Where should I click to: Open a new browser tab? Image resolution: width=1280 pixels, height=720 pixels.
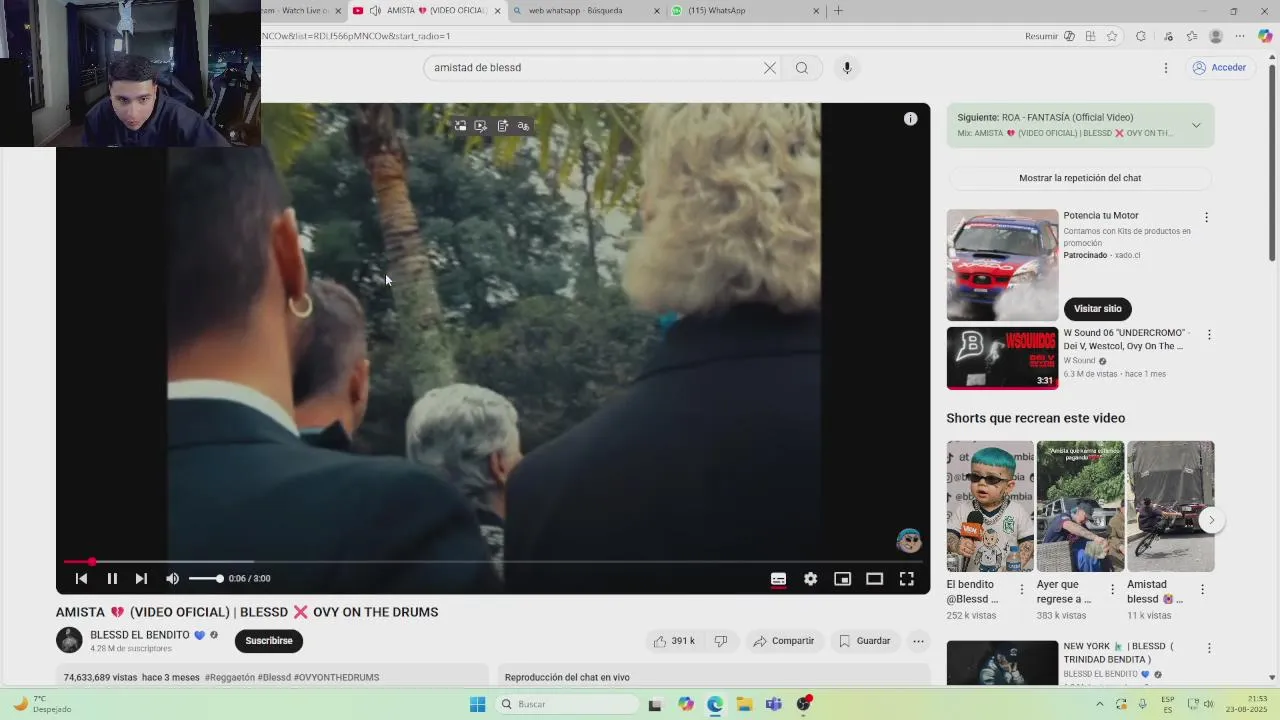(838, 11)
